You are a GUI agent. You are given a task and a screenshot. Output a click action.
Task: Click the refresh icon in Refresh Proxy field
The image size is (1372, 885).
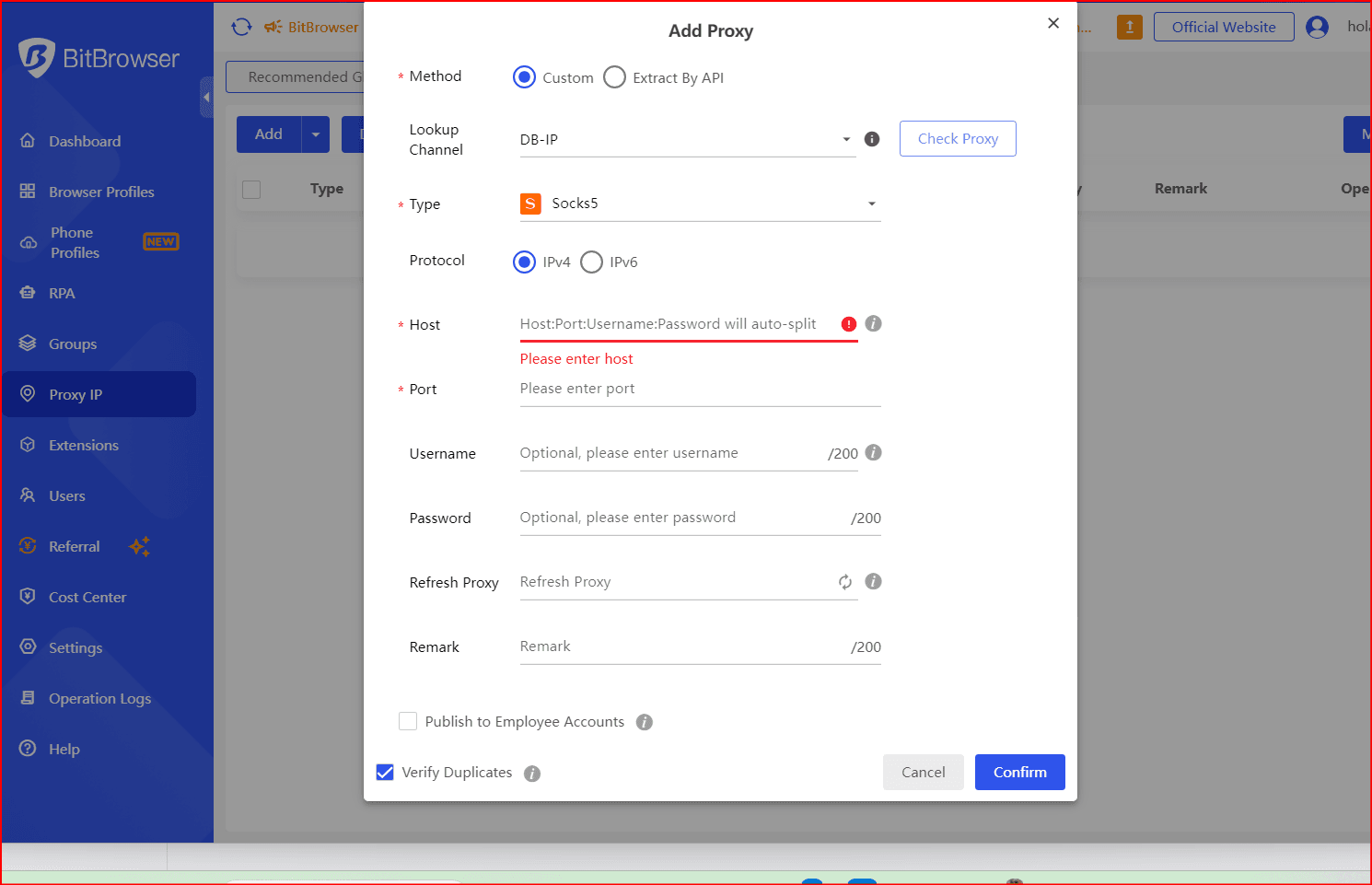tap(844, 582)
